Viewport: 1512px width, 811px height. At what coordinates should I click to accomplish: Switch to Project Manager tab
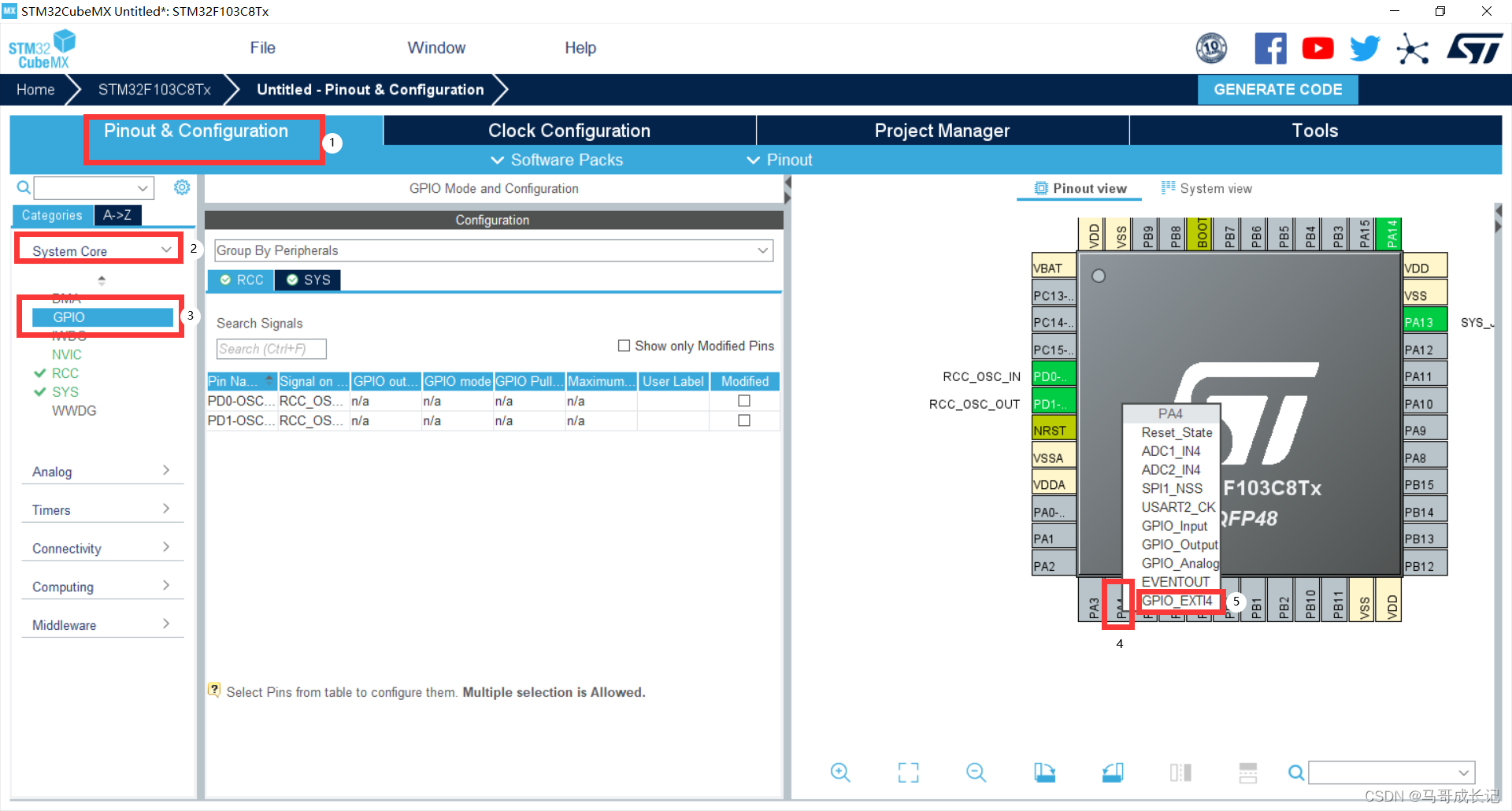[942, 130]
